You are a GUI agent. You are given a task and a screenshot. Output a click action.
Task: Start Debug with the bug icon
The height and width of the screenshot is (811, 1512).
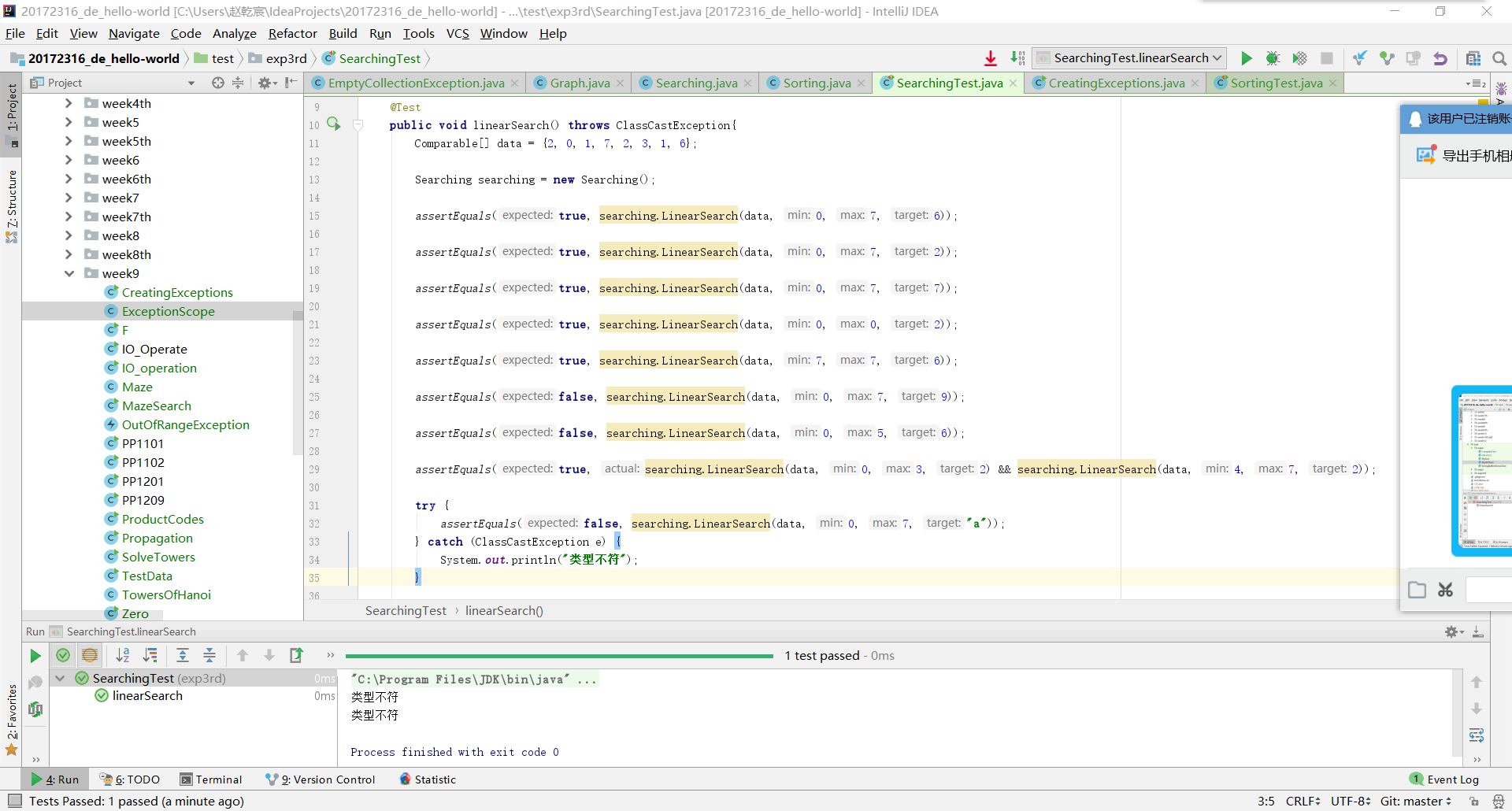(x=1273, y=58)
